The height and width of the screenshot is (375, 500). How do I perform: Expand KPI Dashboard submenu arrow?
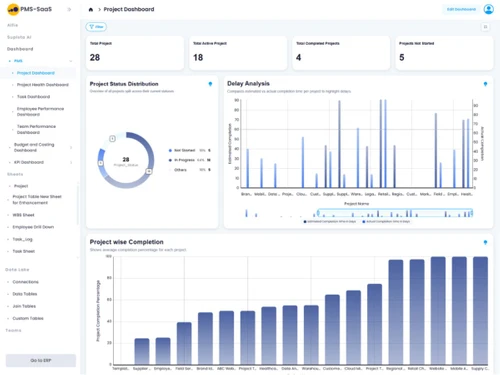point(71,162)
